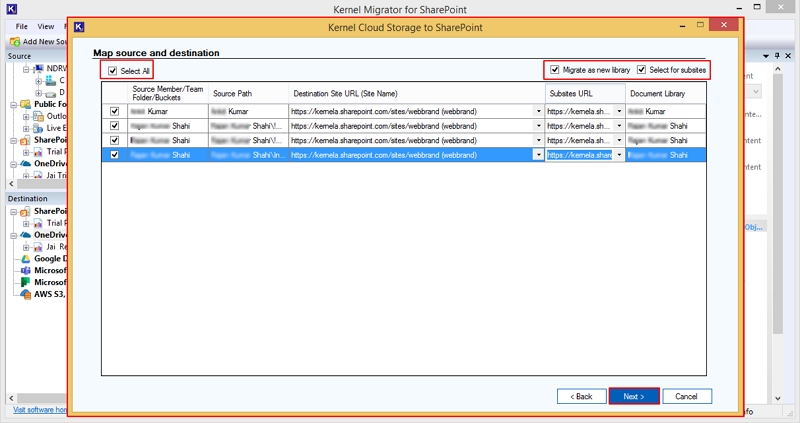Collapse the Public Folder node in Source tree

[13, 105]
